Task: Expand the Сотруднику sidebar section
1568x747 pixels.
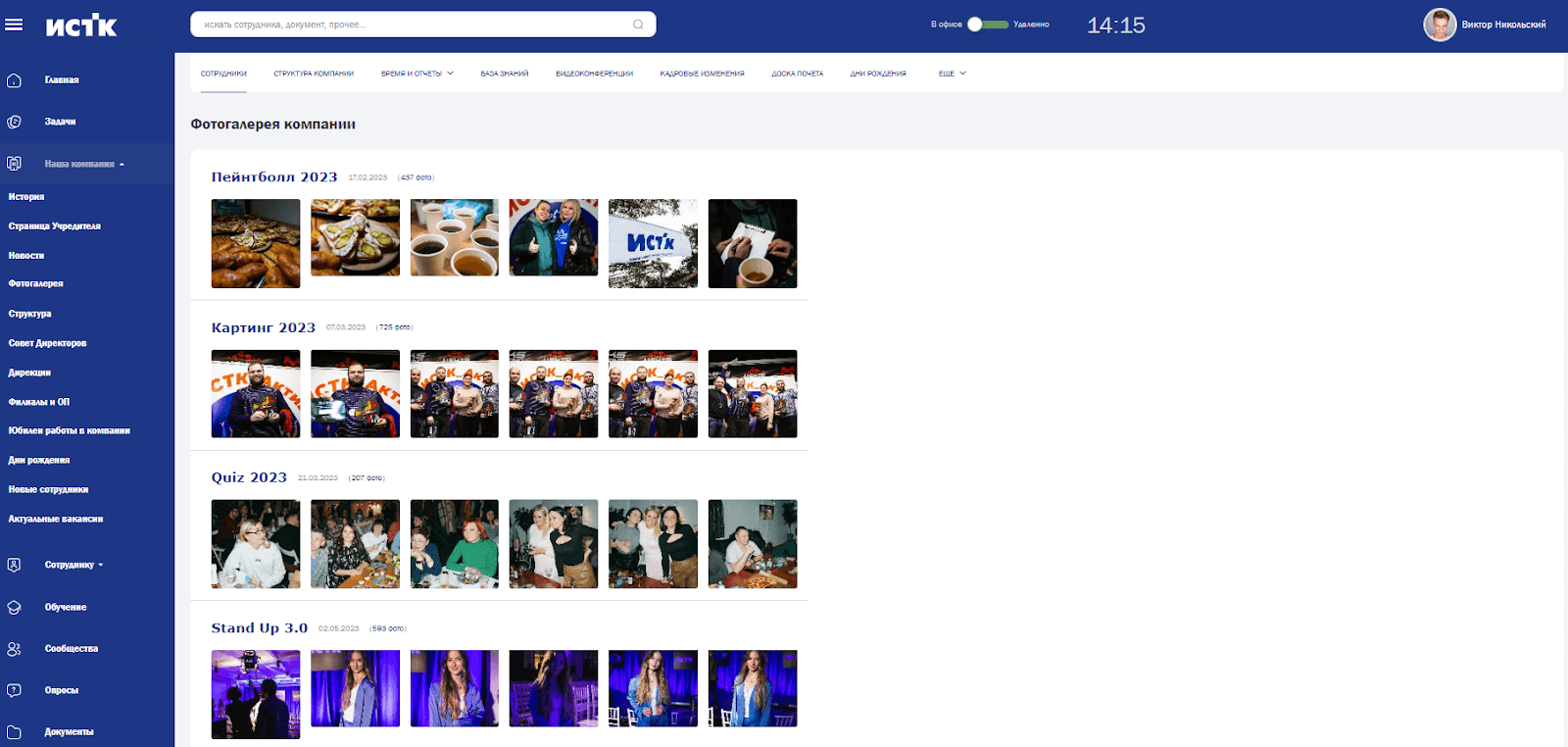Action: tap(73, 566)
